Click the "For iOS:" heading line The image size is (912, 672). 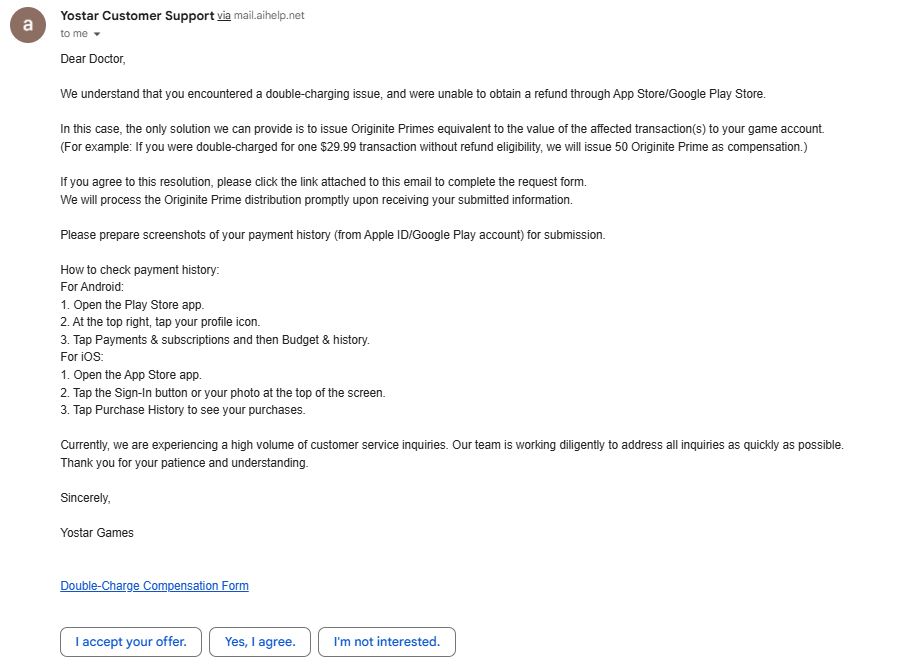click(x=82, y=357)
